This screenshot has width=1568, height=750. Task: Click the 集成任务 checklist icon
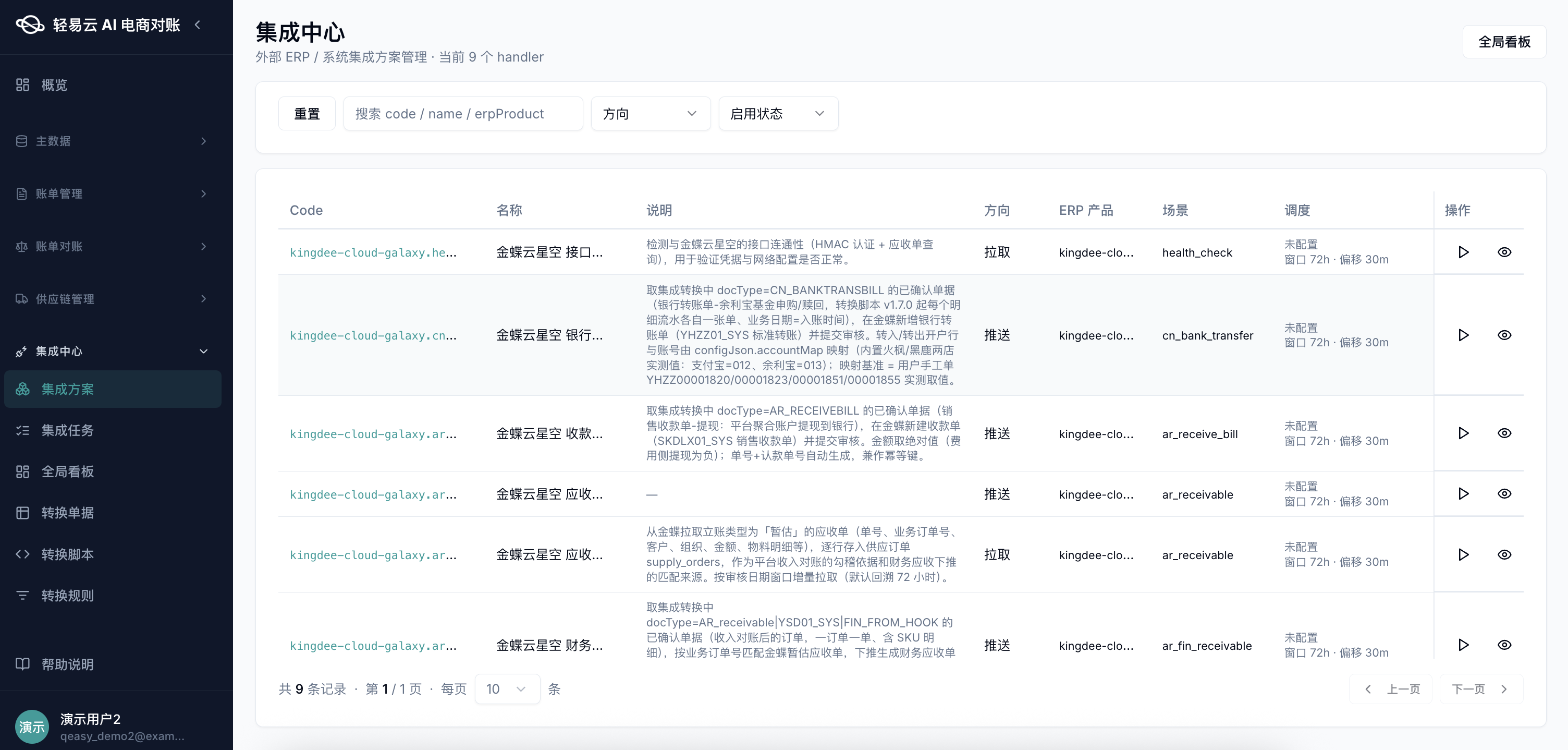point(22,430)
